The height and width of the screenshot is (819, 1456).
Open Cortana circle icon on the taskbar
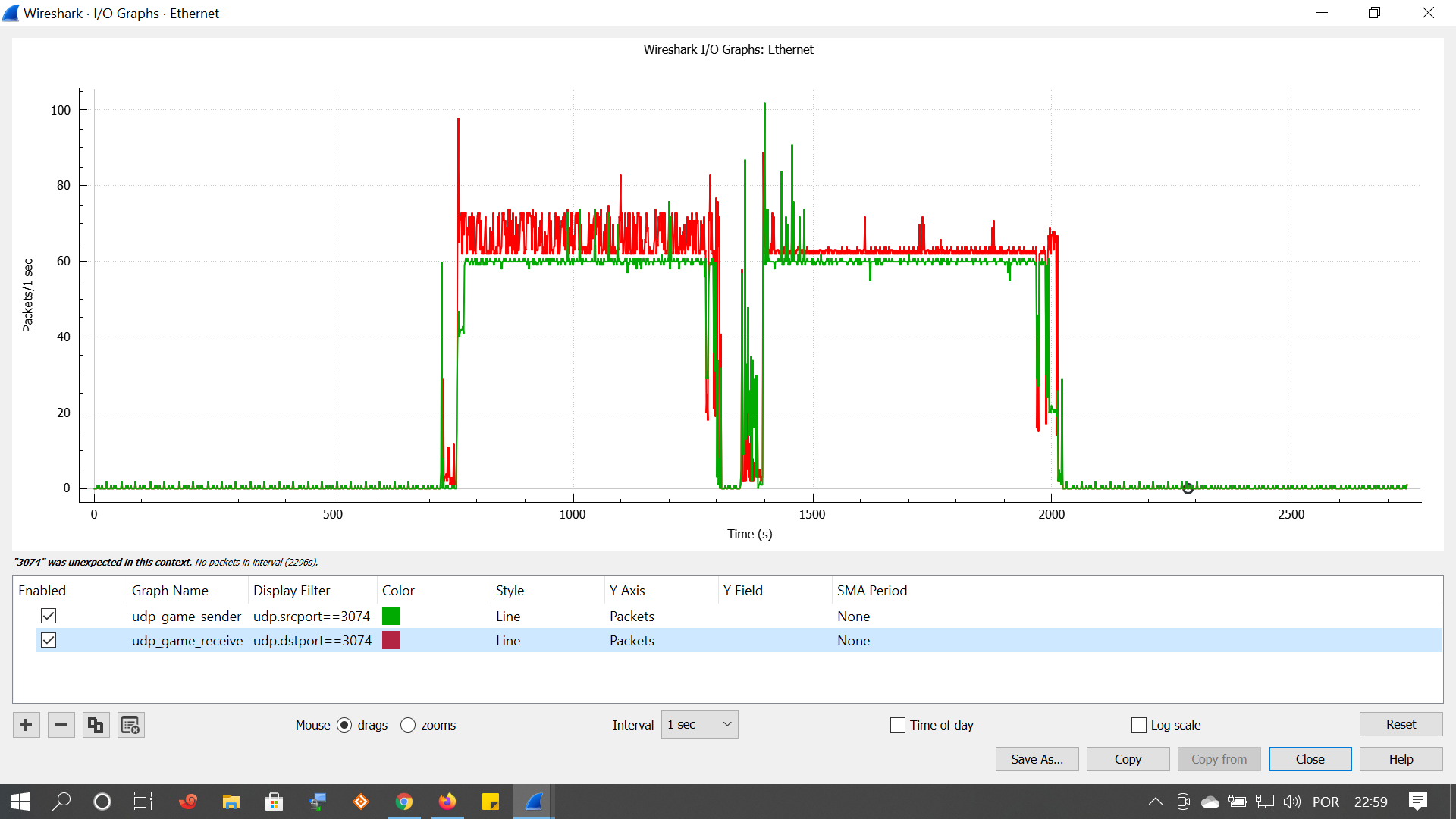pyautogui.click(x=102, y=802)
